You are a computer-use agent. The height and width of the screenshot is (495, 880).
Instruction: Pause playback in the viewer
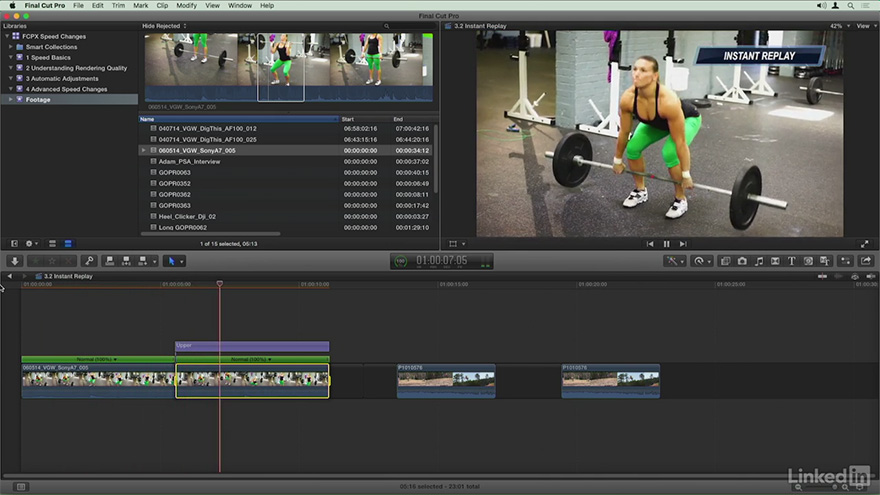pyautogui.click(x=667, y=244)
